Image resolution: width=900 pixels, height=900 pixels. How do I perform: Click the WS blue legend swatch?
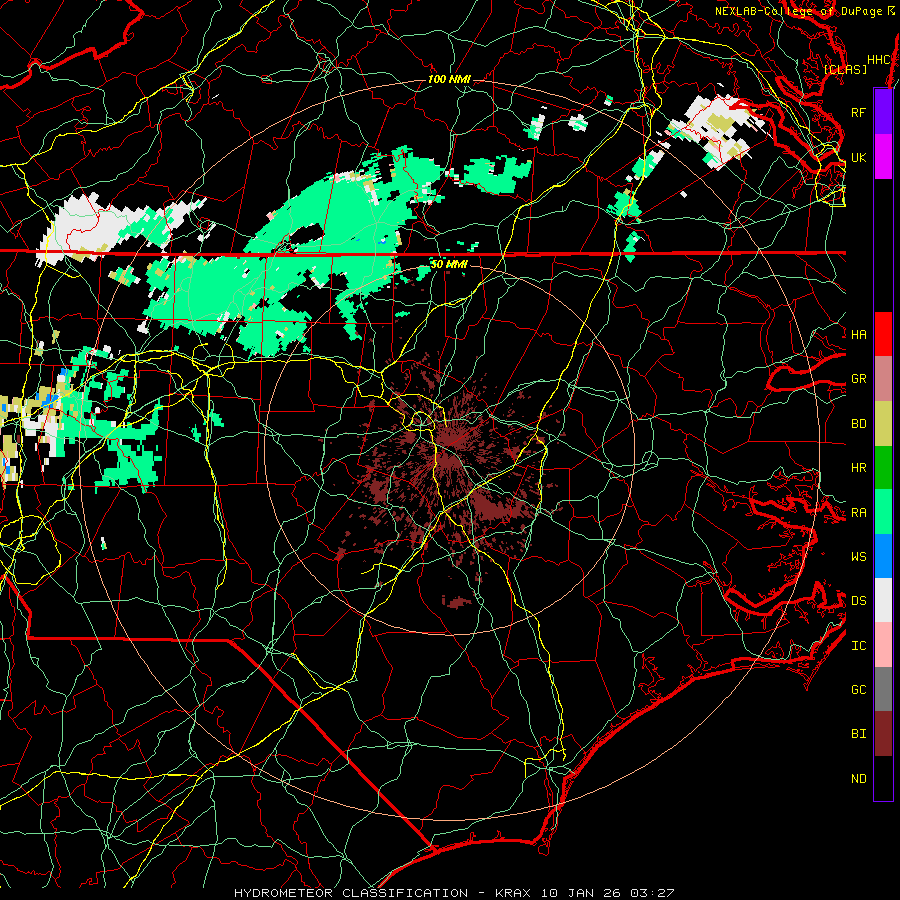click(883, 556)
